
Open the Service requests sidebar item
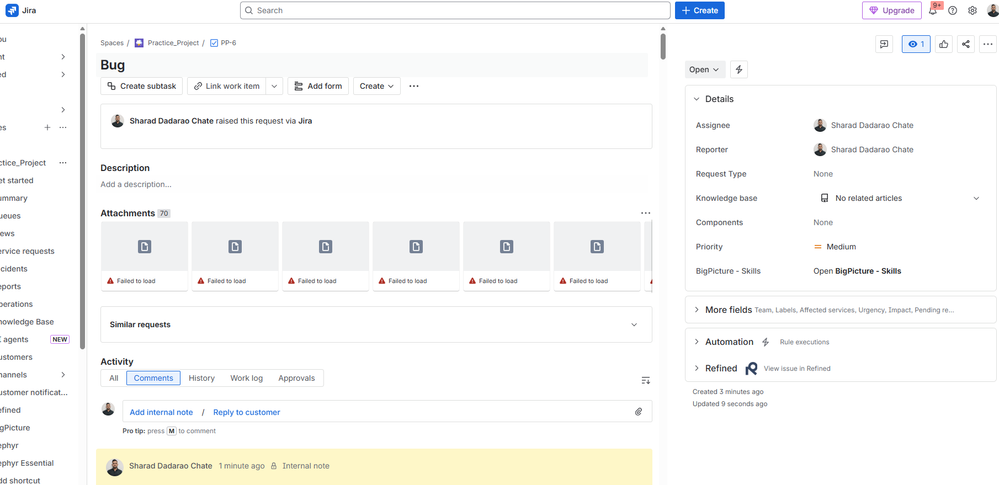[27, 251]
